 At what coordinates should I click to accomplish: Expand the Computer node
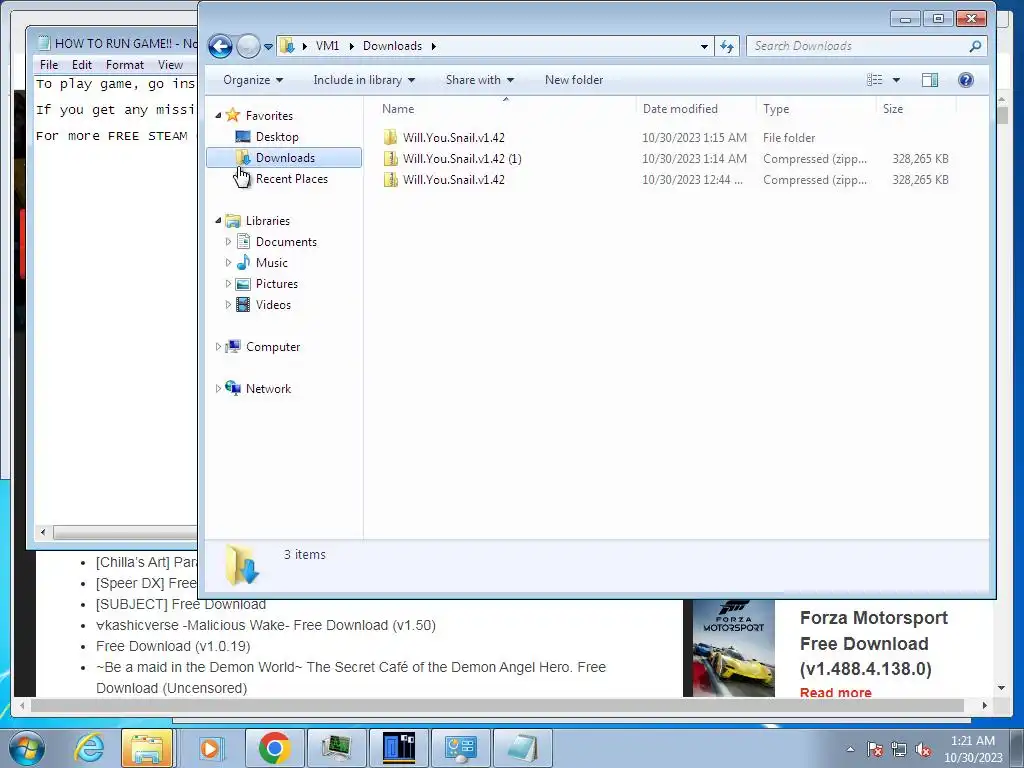coord(218,347)
